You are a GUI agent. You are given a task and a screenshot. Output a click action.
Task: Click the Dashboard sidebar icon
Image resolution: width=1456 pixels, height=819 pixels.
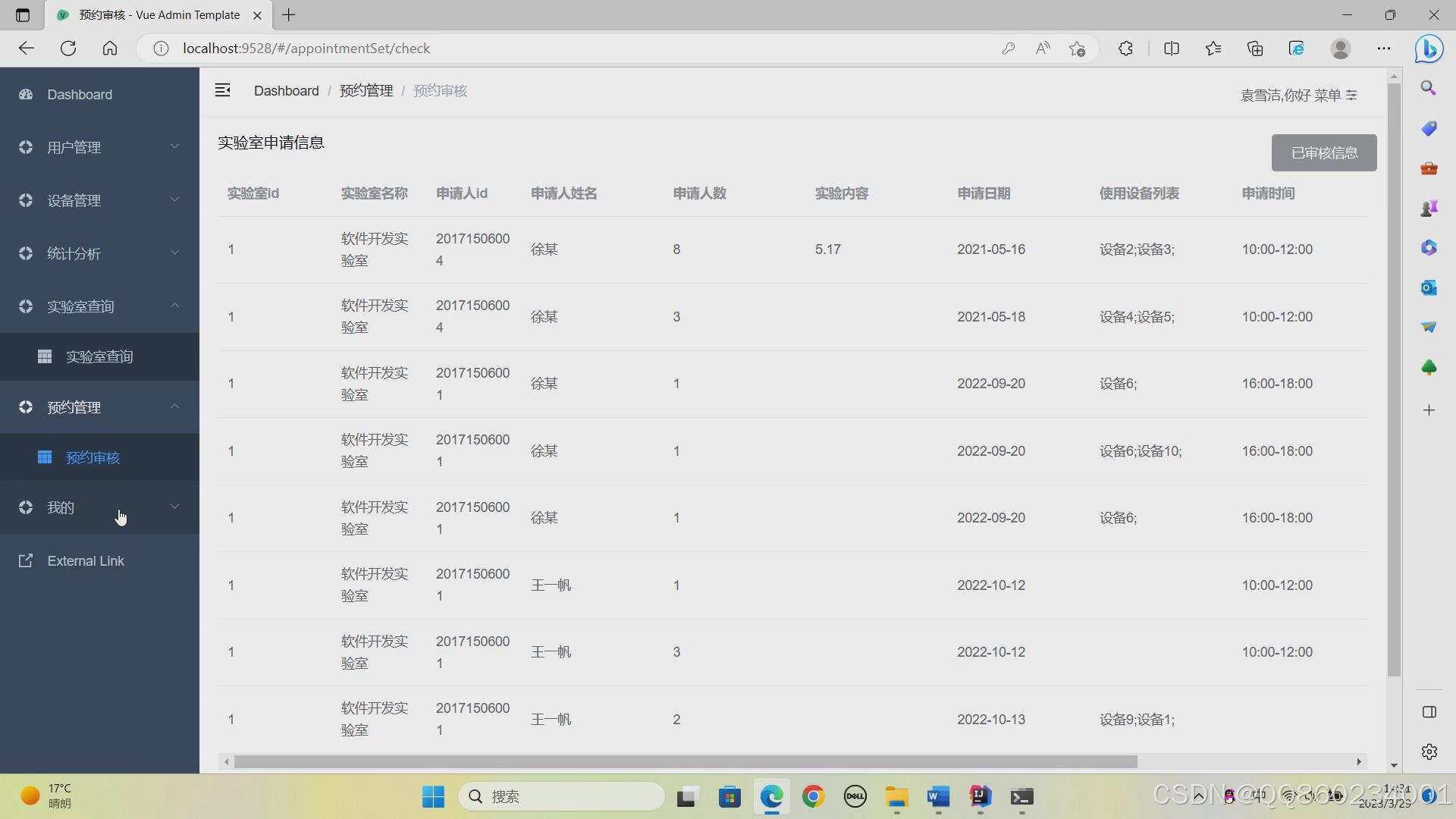pyautogui.click(x=26, y=95)
